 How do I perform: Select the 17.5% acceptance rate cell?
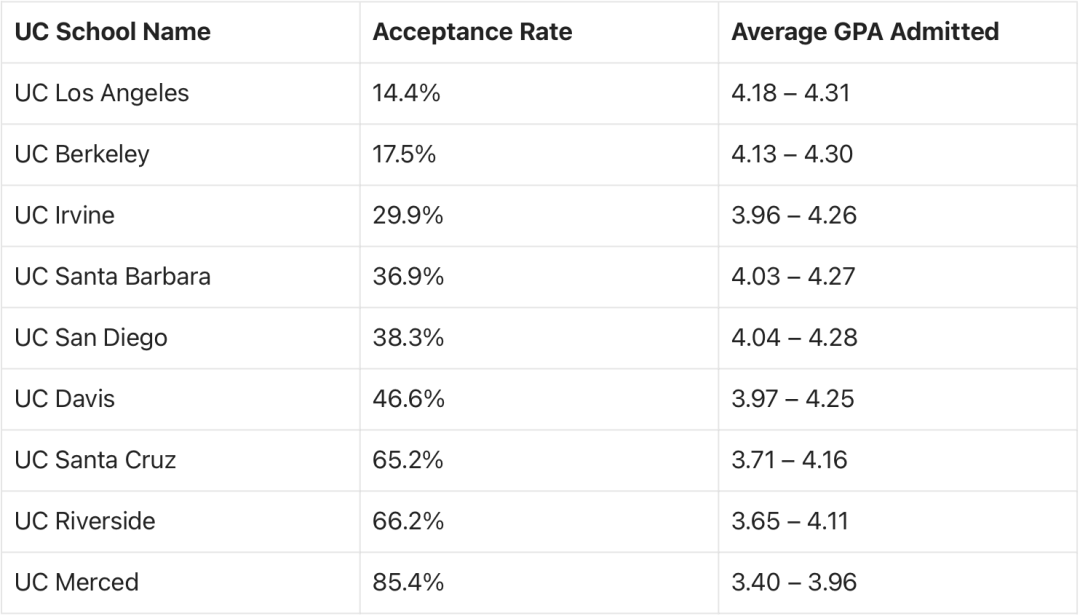(x=404, y=155)
